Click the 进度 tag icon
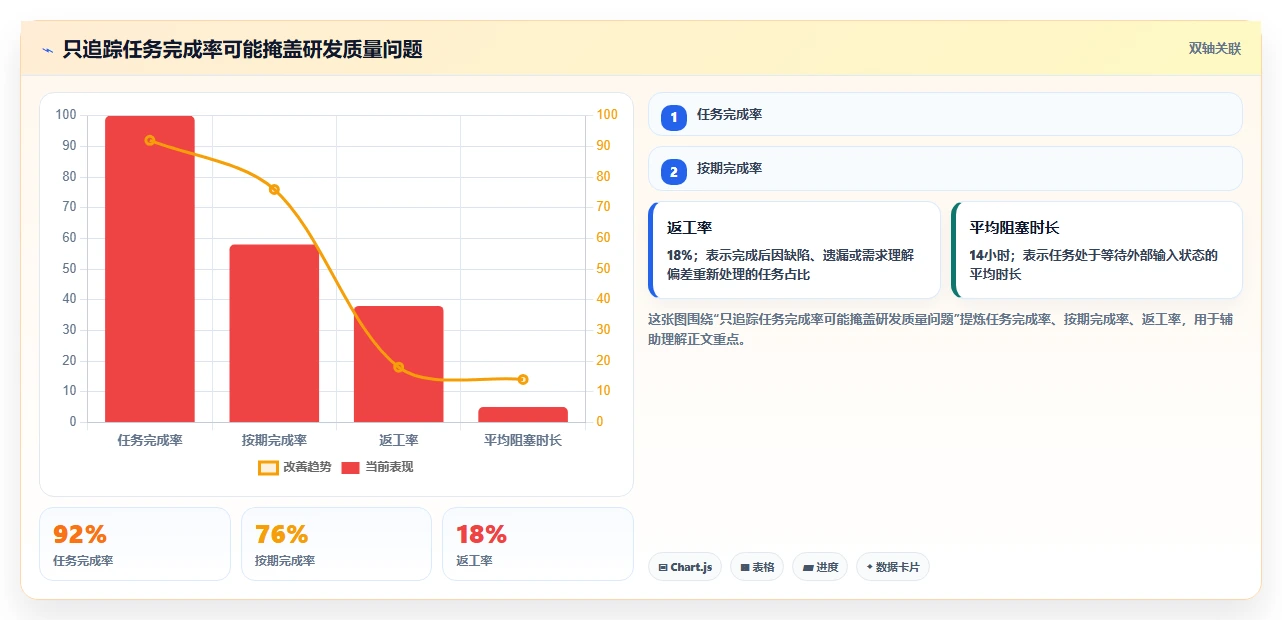The width and height of the screenshot is (1282, 620). coord(808,567)
